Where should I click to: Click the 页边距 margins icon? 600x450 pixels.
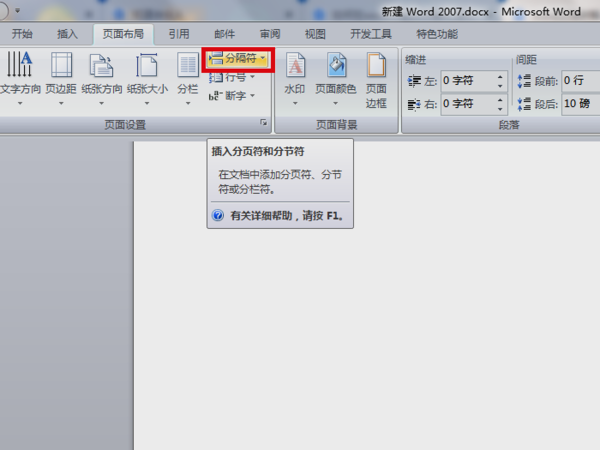61,78
